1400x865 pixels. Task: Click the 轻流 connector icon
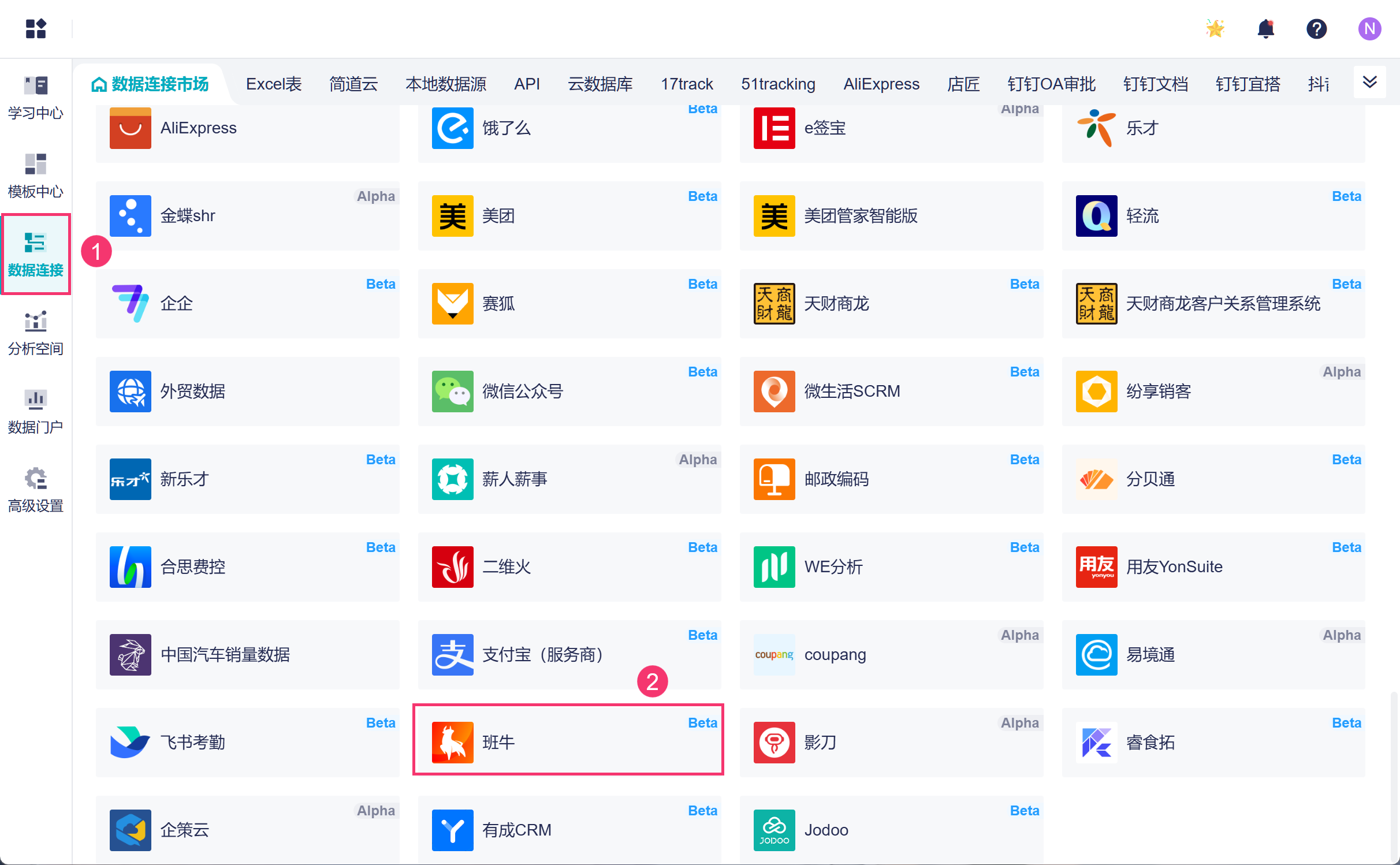tap(1096, 215)
